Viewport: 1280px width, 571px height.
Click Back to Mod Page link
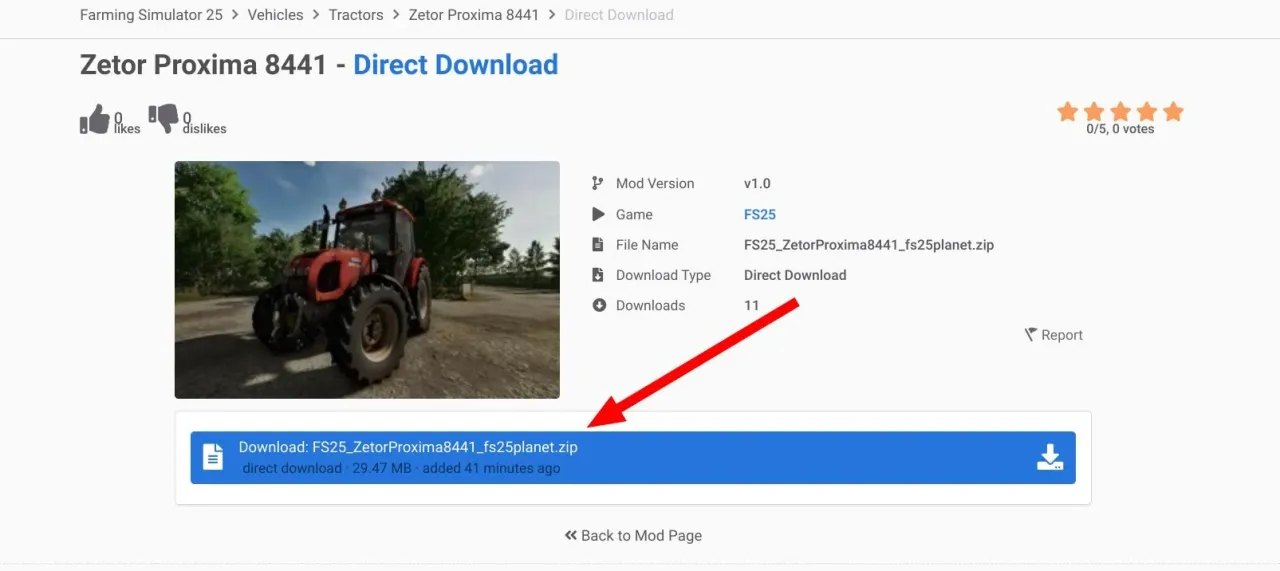[x=633, y=535]
